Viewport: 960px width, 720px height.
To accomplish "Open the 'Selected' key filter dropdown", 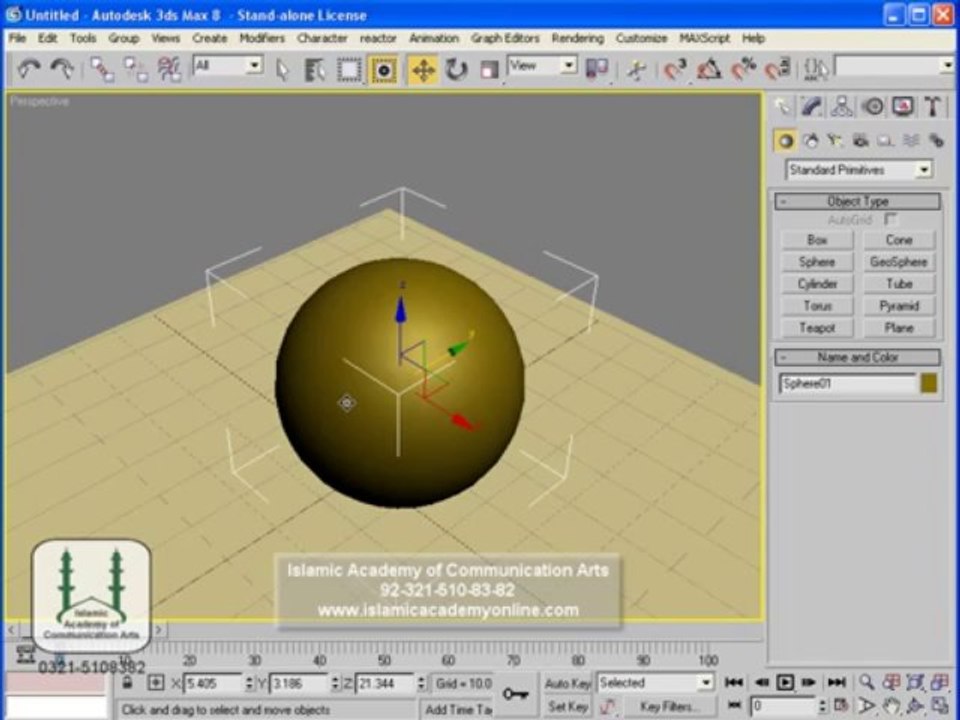I will pos(706,682).
